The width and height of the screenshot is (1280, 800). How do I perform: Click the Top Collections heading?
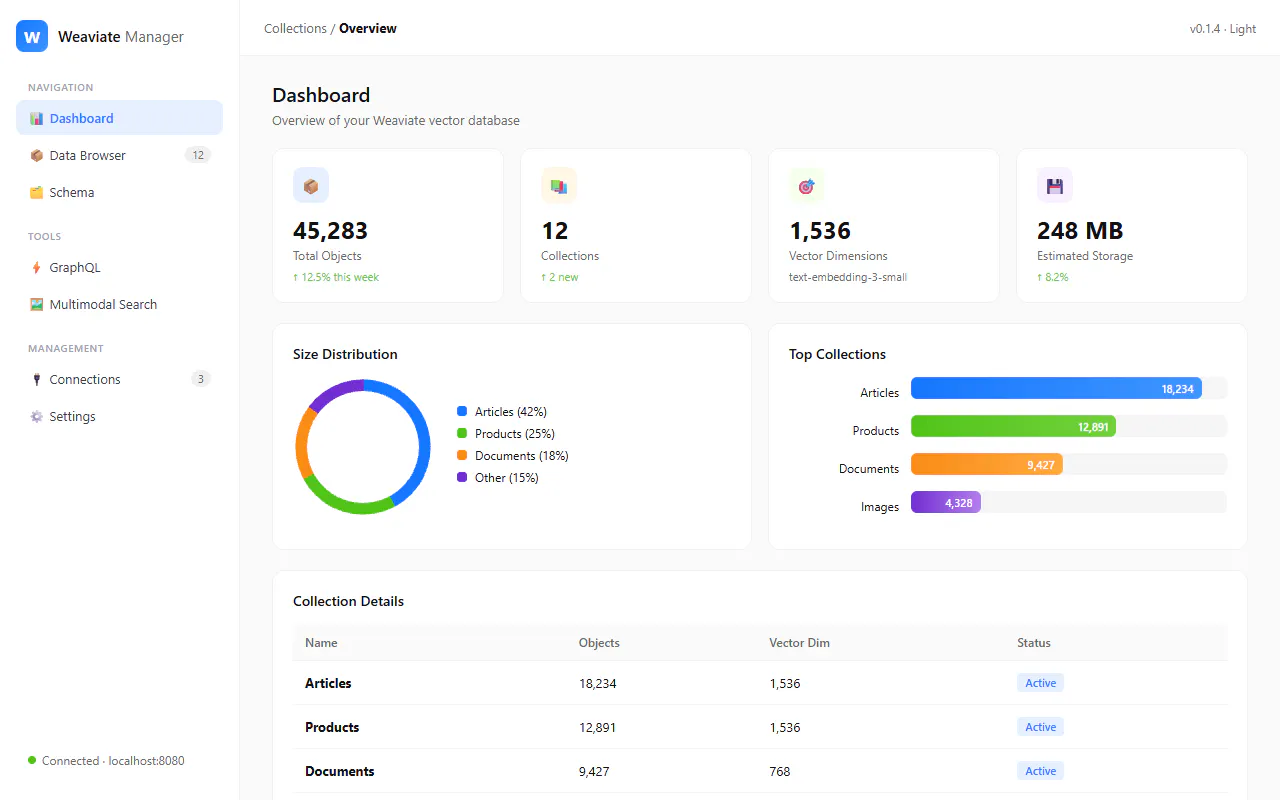point(837,354)
